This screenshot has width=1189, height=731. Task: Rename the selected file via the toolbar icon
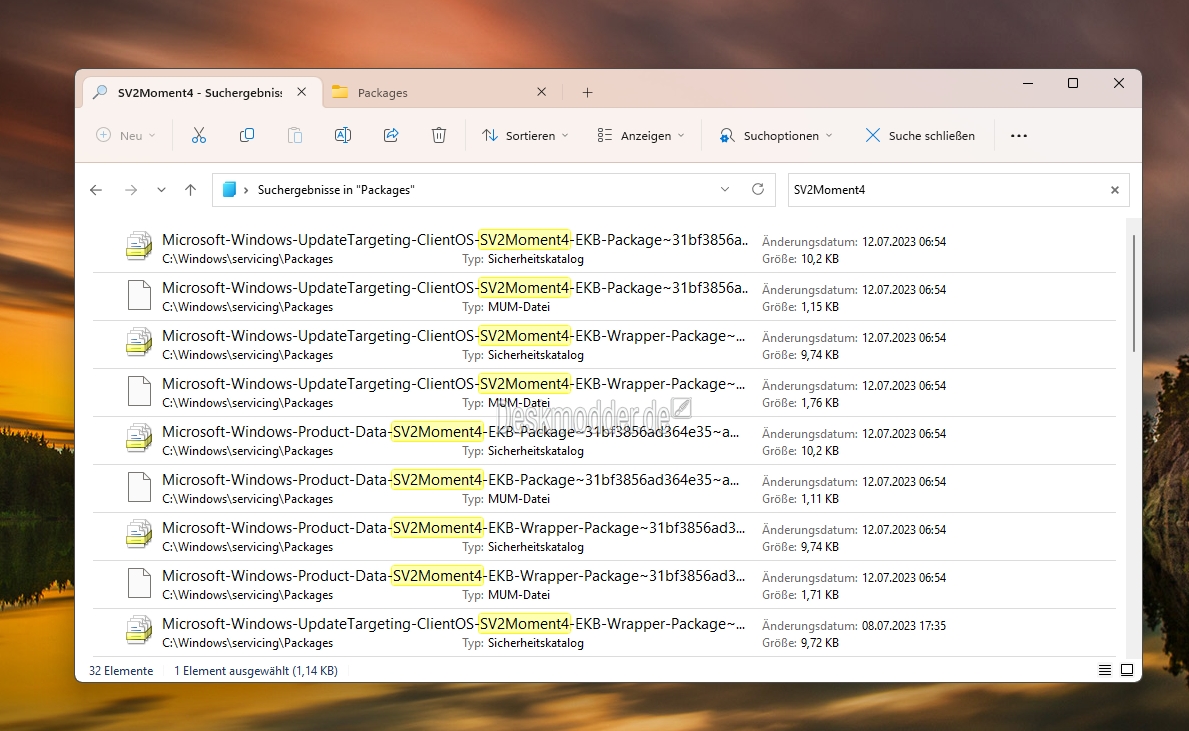point(343,136)
